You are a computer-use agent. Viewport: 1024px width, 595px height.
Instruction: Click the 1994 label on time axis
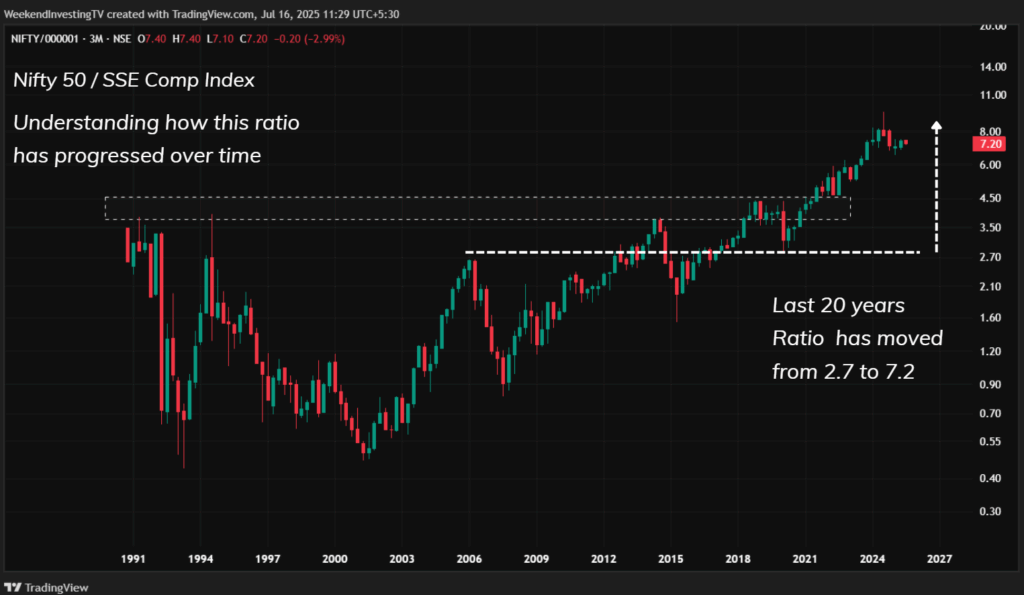(200, 559)
